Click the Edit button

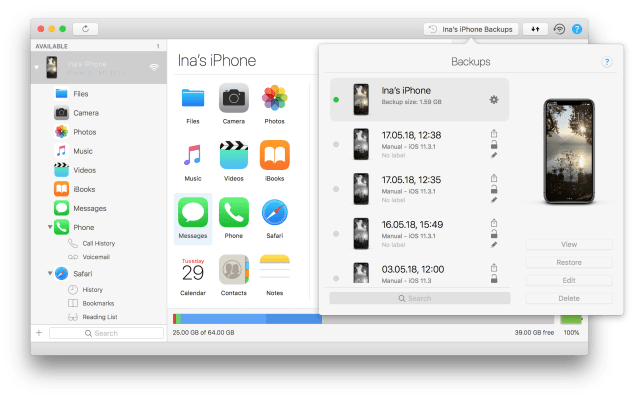[569, 280]
